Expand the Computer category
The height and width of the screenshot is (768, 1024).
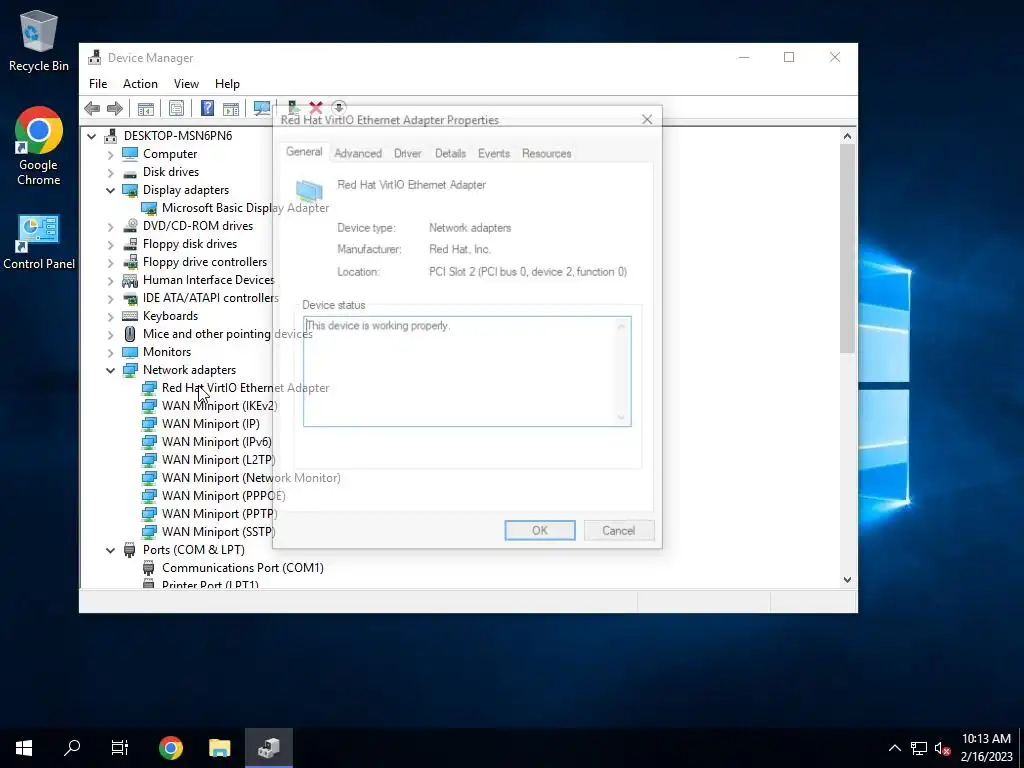point(110,154)
